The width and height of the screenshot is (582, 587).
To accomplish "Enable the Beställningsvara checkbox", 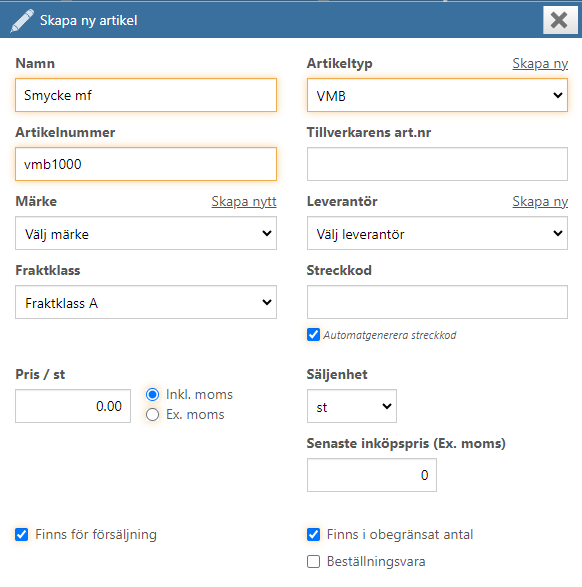I will (x=313, y=562).
